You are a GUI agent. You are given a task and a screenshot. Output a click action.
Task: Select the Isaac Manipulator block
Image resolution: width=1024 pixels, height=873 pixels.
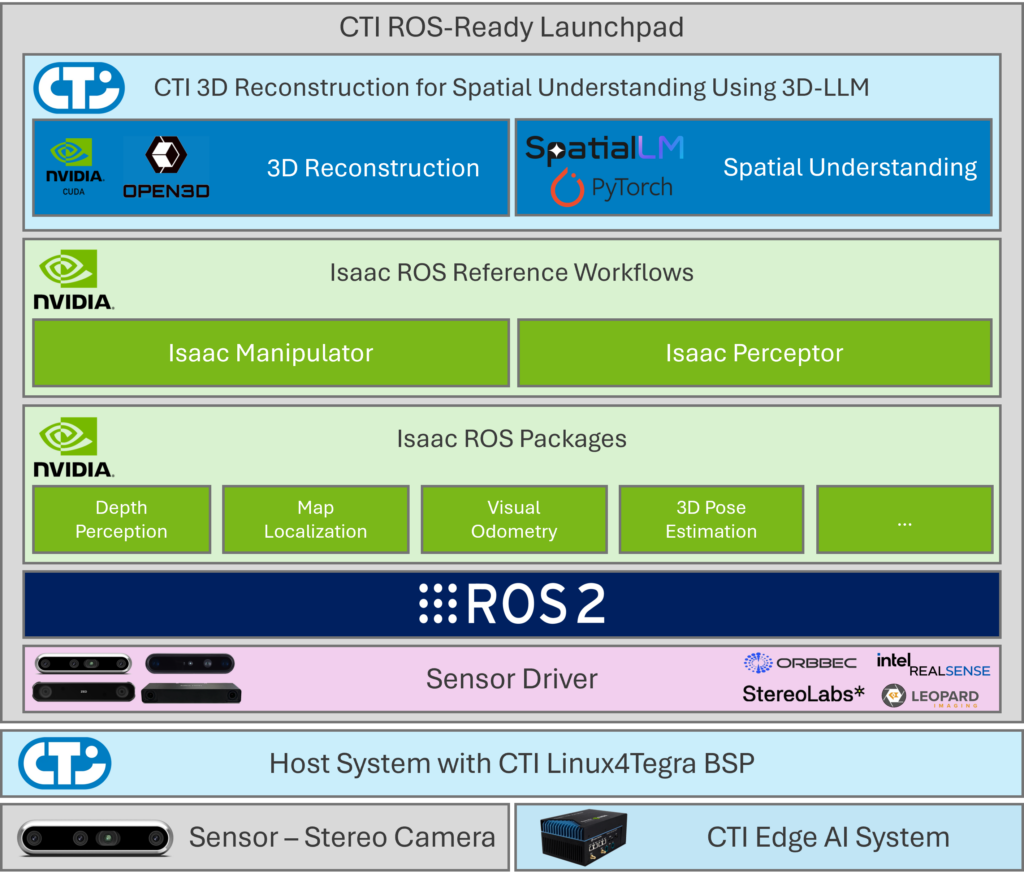[x=271, y=353]
